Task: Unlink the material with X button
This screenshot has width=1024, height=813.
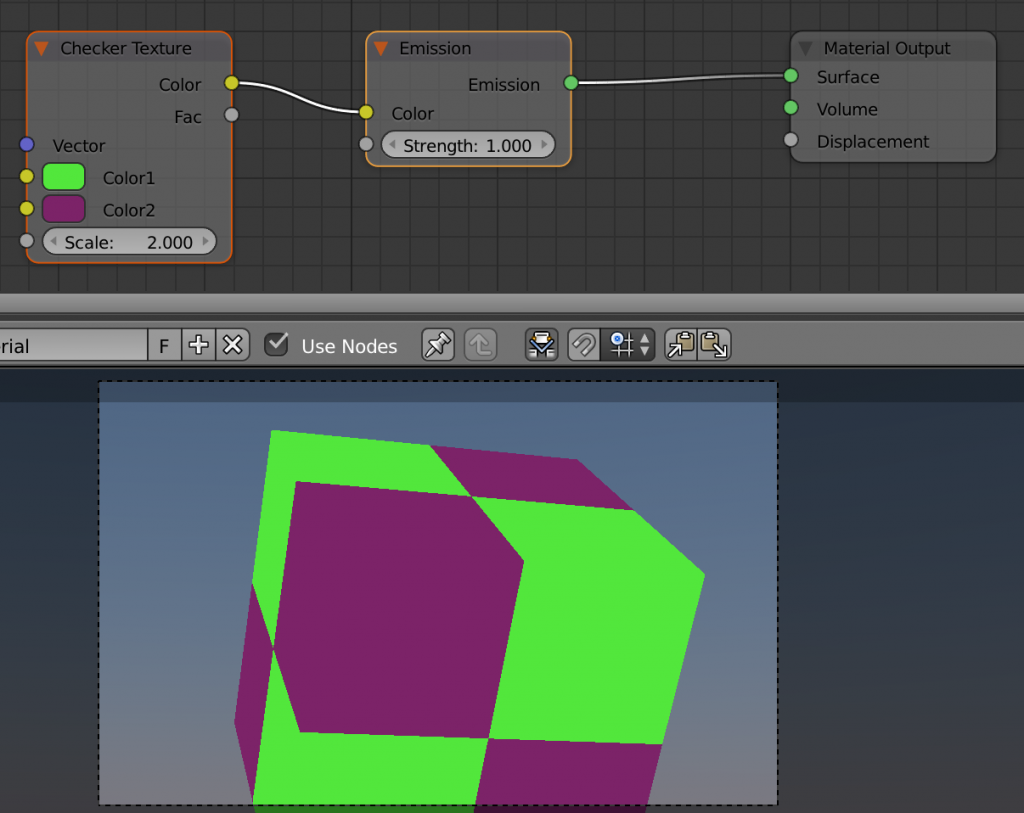Action: click(x=232, y=345)
